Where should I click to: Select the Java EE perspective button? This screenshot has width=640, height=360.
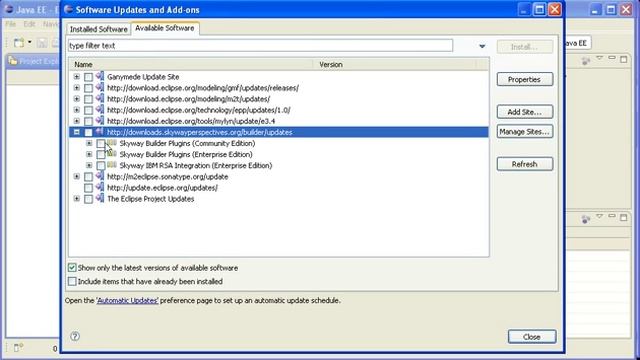(577, 43)
